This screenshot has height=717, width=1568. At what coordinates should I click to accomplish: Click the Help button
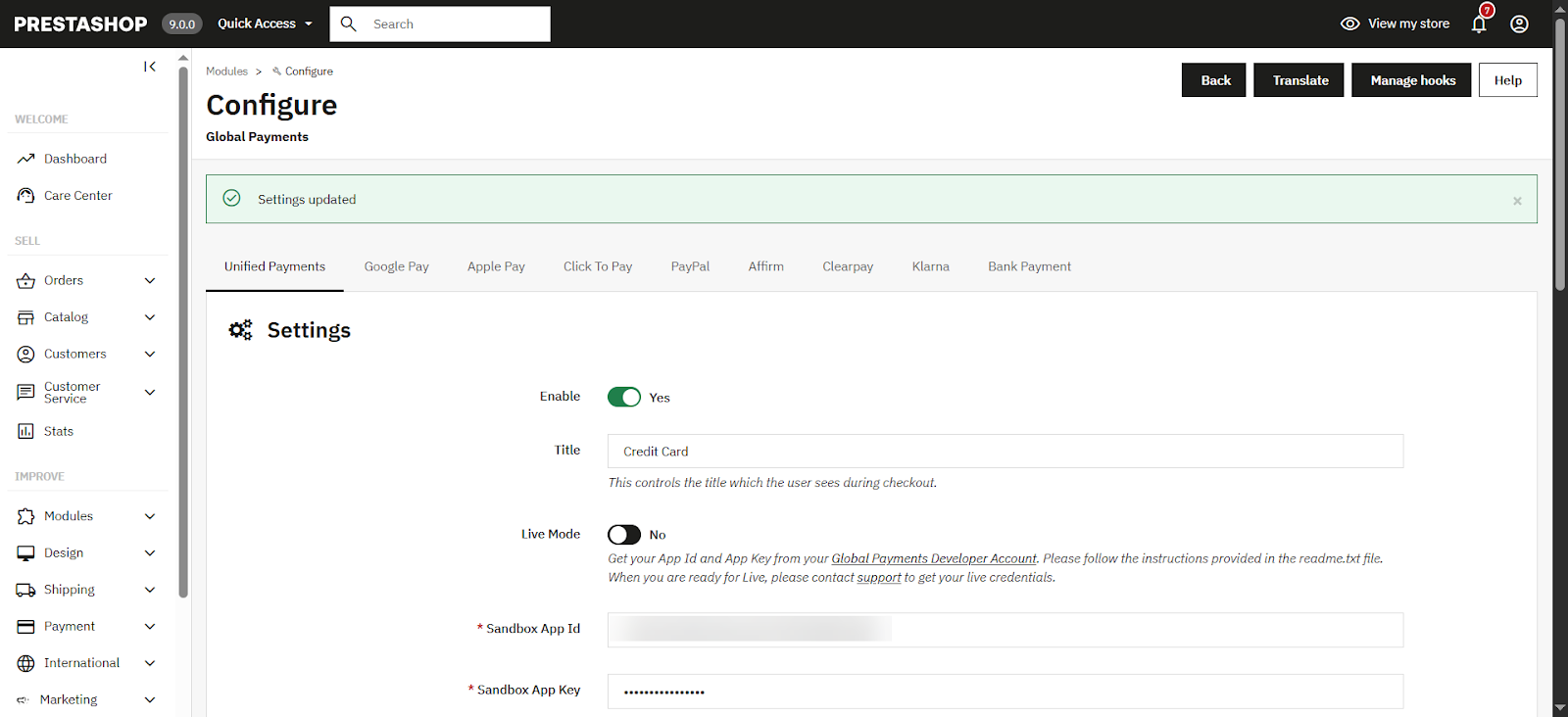pyautogui.click(x=1508, y=80)
